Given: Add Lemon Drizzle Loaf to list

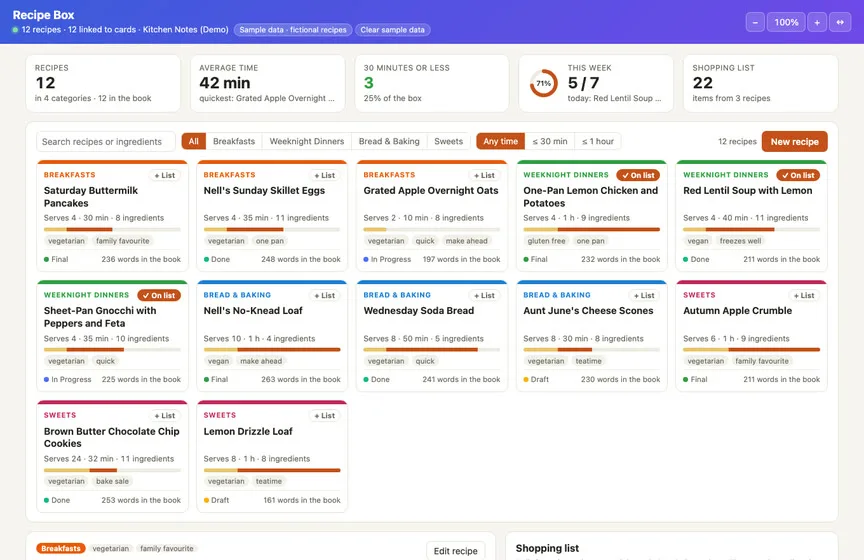Looking at the screenshot, I should click(x=325, y=416).
